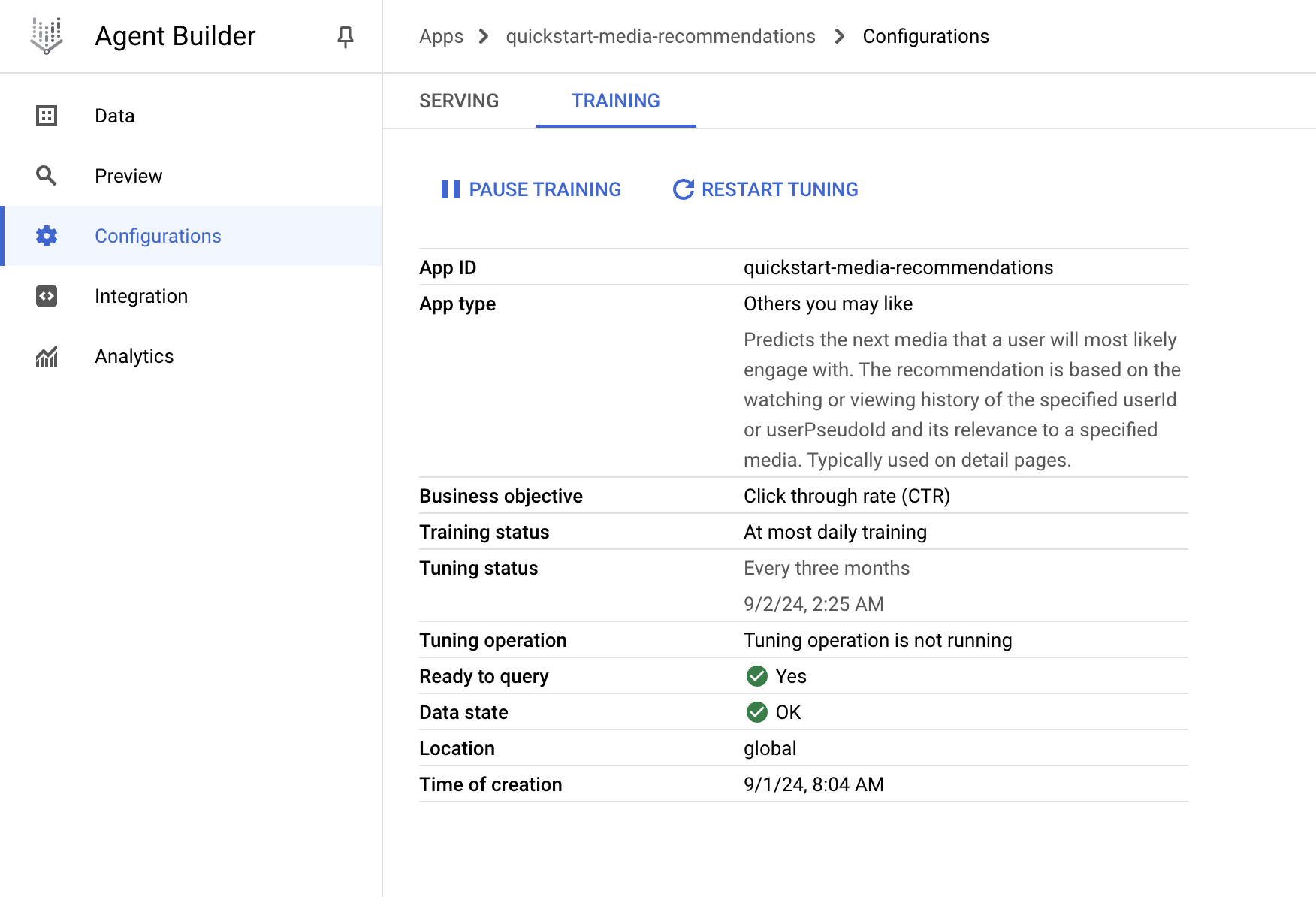
Task: Click Restart Tuning
Action: point(779,189)
